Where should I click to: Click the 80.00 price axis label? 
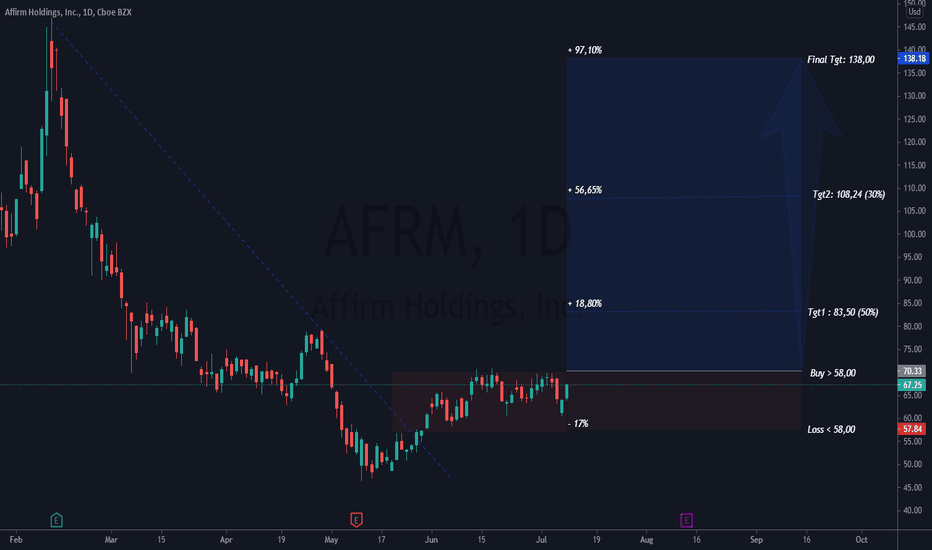914,326
